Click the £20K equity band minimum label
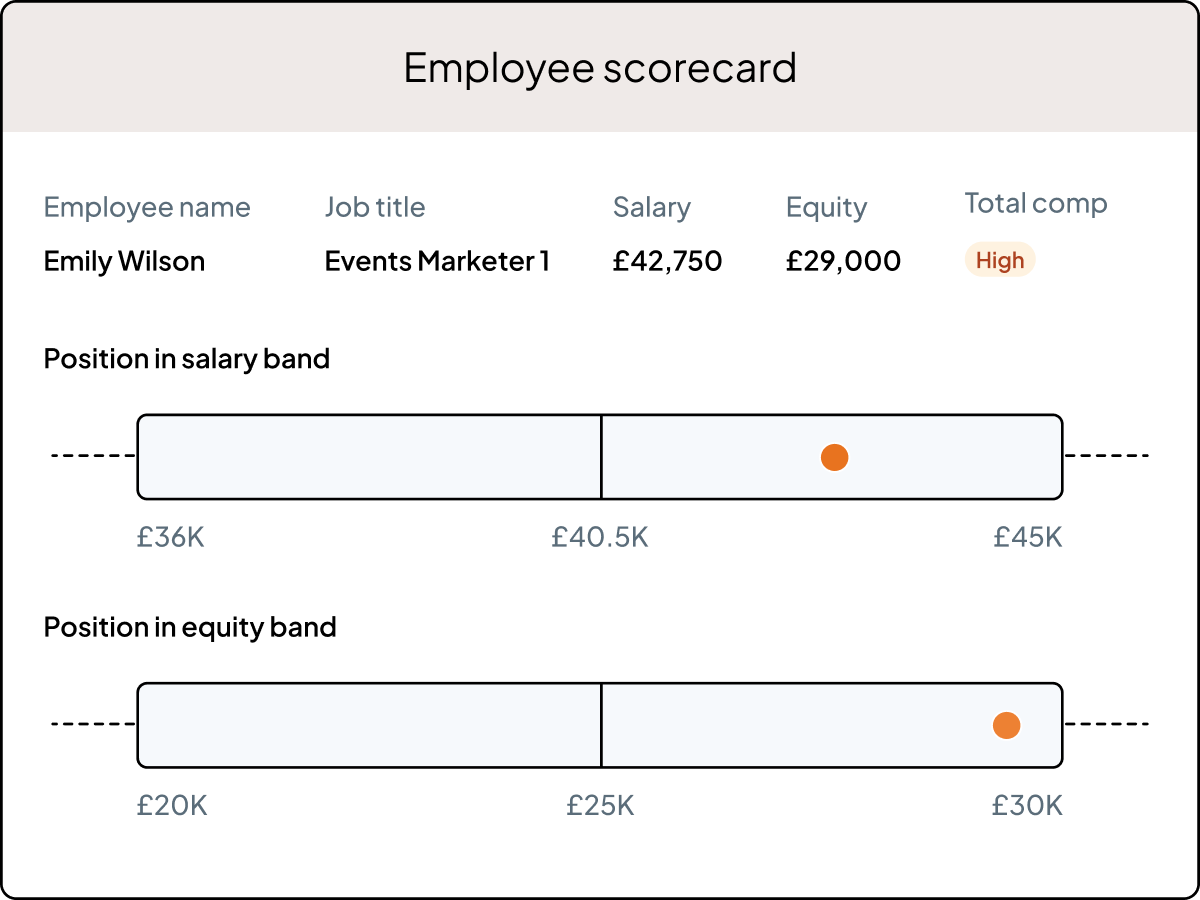The width and height of the screenshot is (1200, 900). point(172,805)
